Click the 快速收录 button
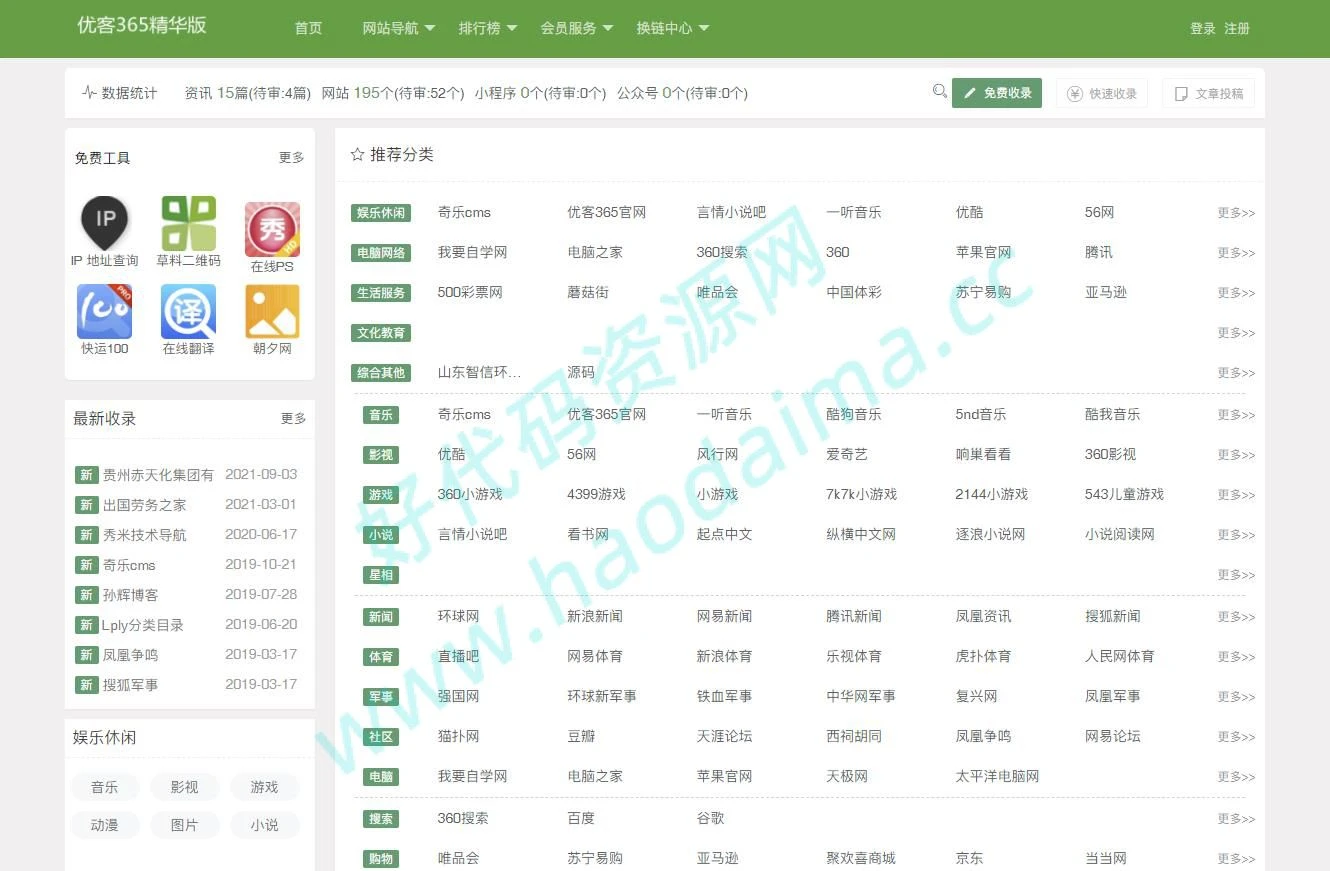Viewport: 1330px width, 871px height. 1102,93
